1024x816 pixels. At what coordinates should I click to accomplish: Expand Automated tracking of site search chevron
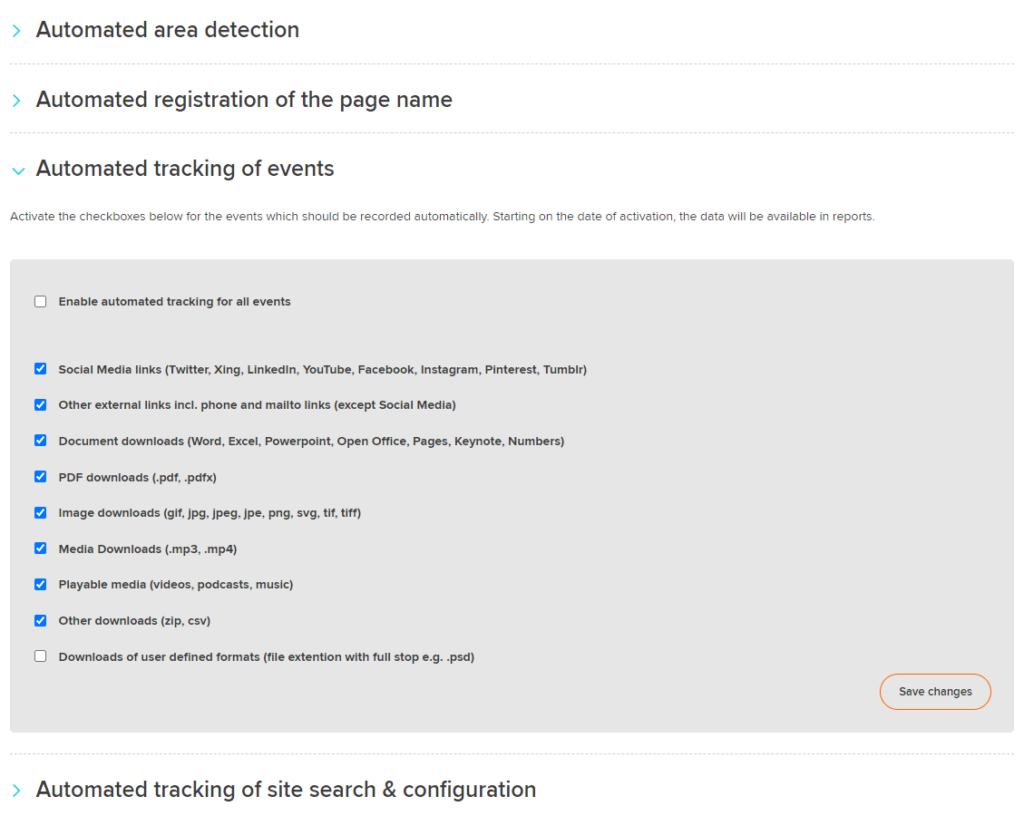17,791
